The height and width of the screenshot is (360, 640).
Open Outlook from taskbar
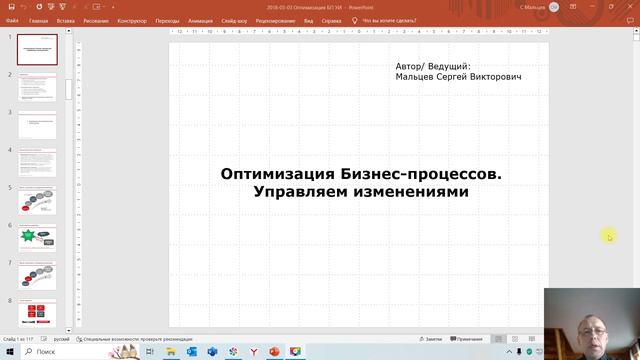click(x=192, y=351)
